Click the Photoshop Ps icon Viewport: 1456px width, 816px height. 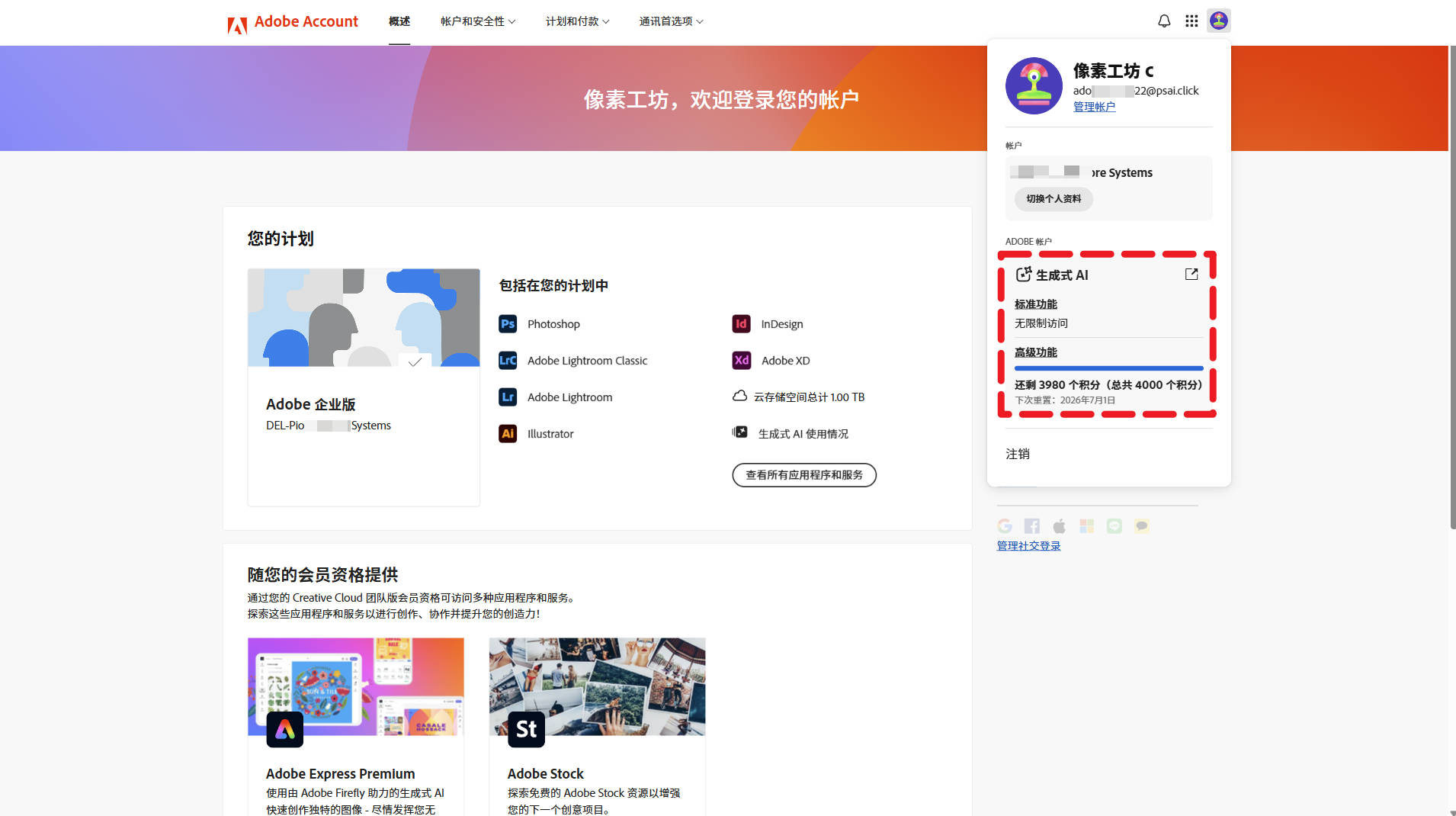508,323
